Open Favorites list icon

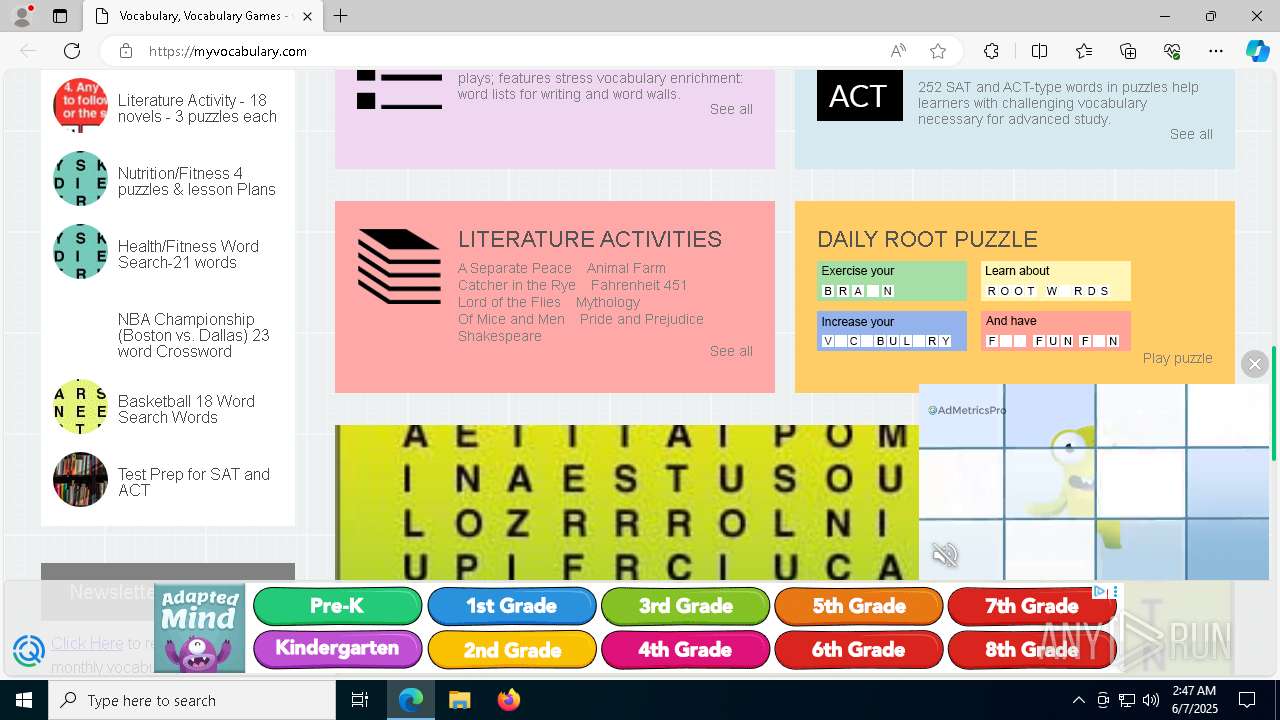(1084, 51)
